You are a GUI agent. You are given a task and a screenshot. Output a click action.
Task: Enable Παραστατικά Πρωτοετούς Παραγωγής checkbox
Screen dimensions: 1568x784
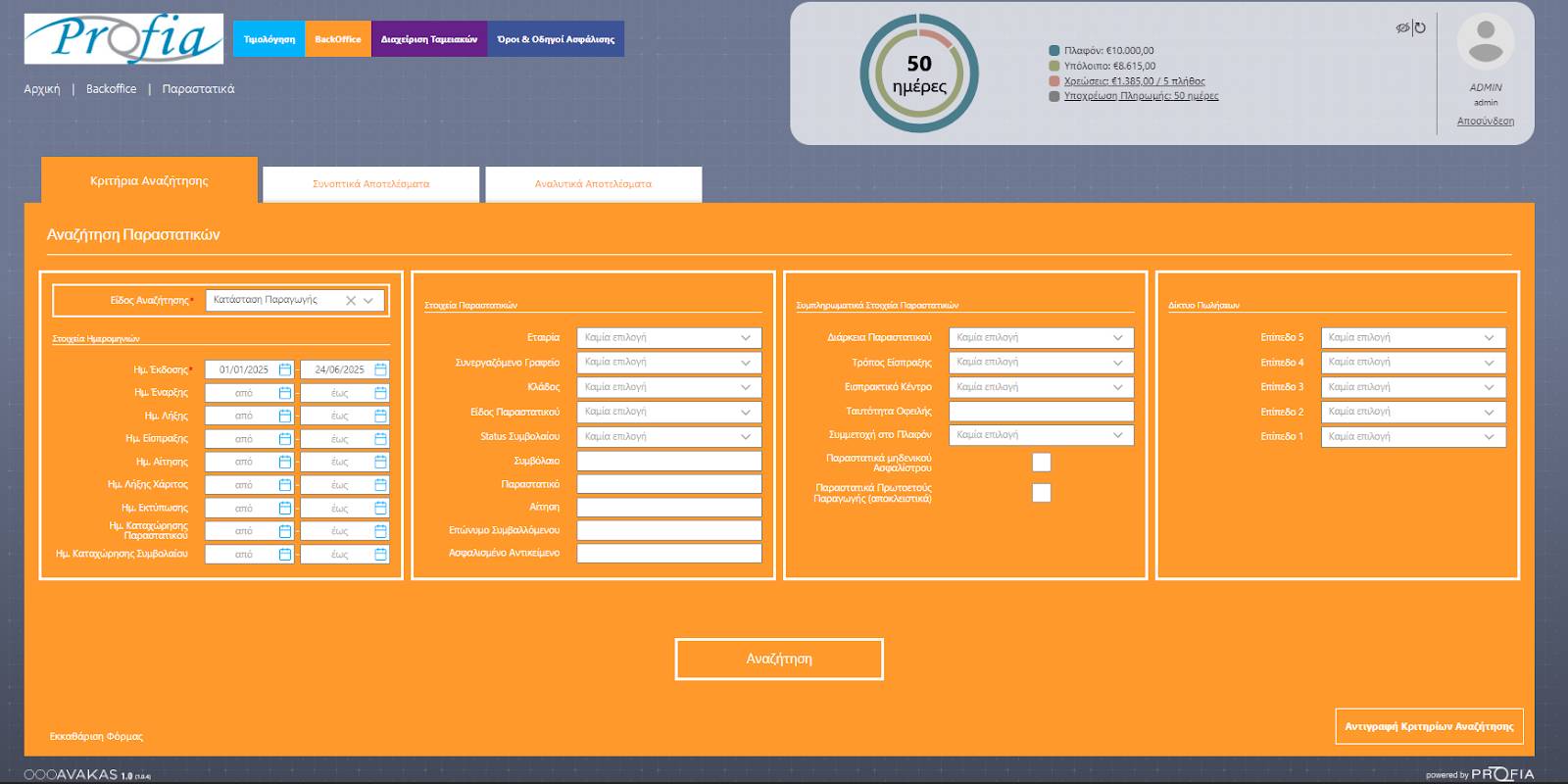(1041, 493)
